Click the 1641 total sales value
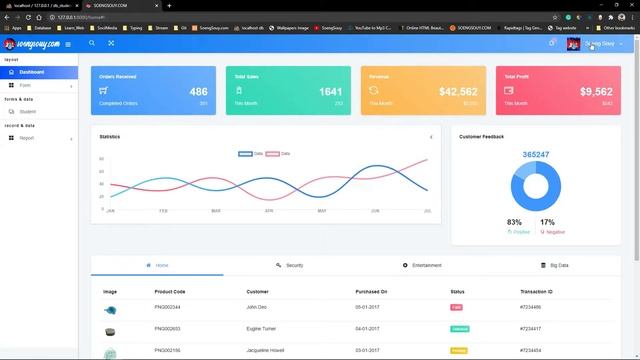This screenshot has height=360, width=640. (x=331, y=92)
